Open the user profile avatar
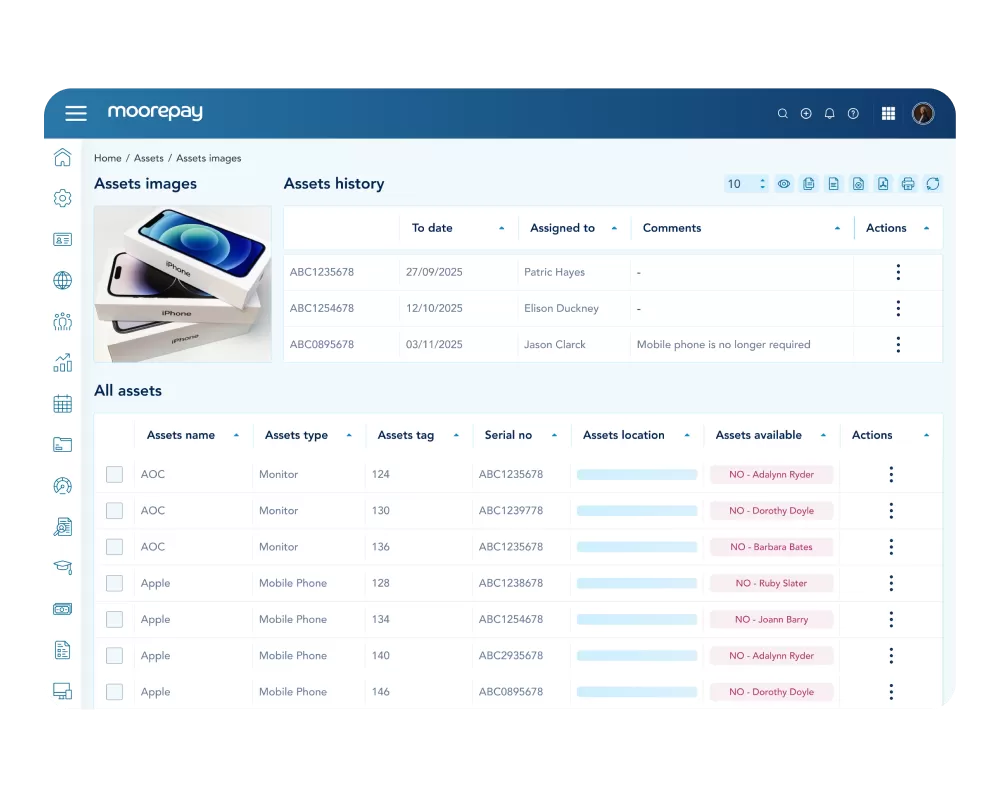The image size is (1000, 800). tap(923, 114)
